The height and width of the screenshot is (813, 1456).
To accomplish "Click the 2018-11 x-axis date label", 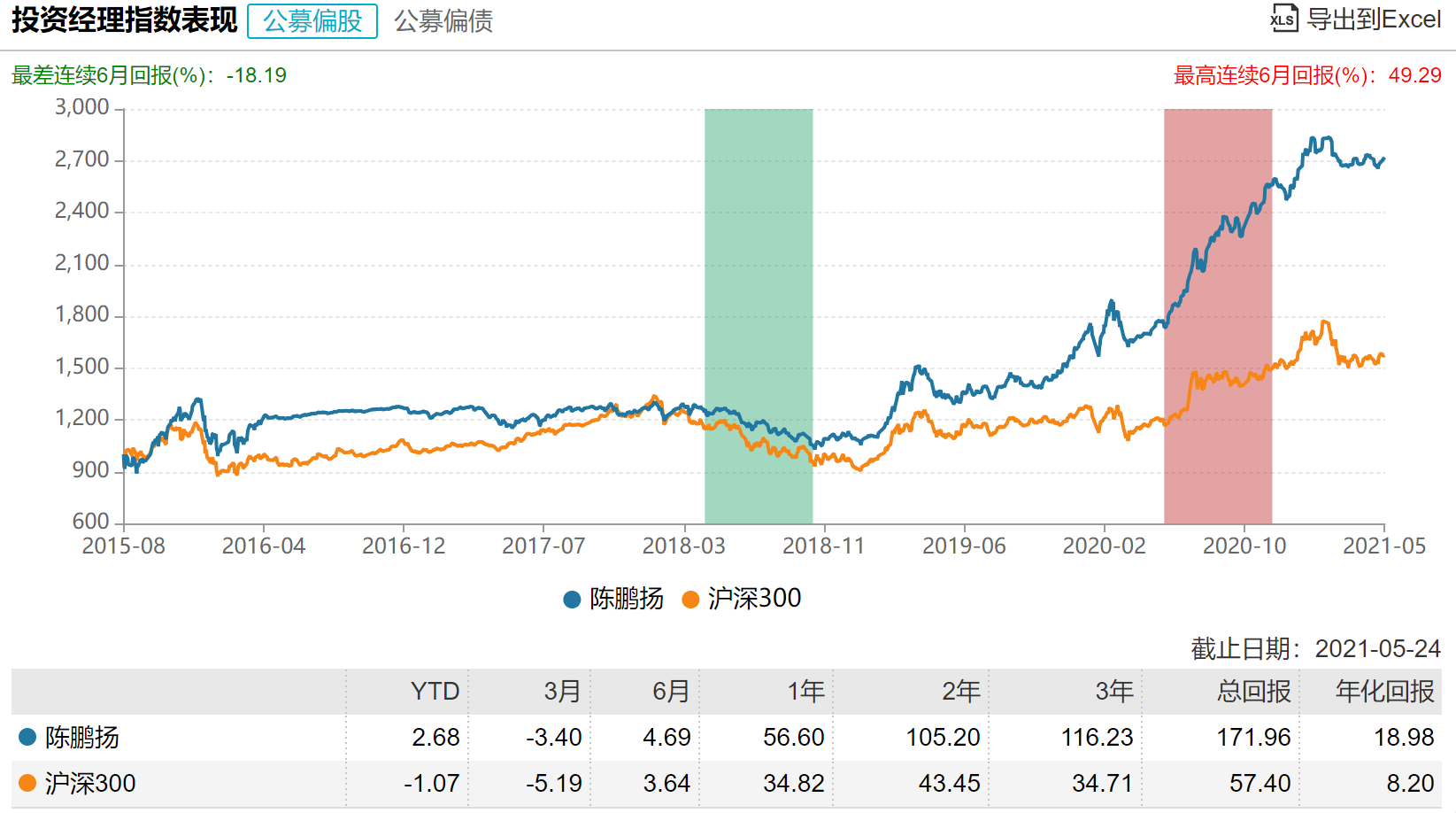I will (x=823, y=546).
